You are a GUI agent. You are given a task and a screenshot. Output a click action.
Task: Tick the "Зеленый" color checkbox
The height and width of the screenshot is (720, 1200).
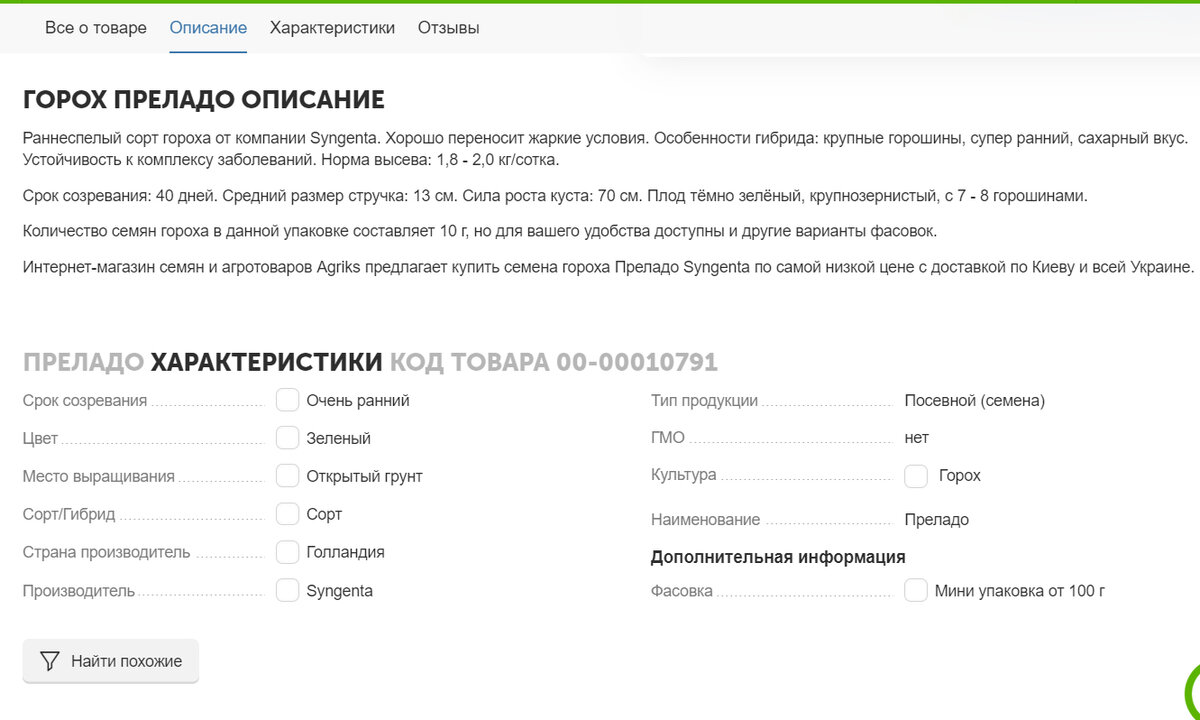pos(288,438)
